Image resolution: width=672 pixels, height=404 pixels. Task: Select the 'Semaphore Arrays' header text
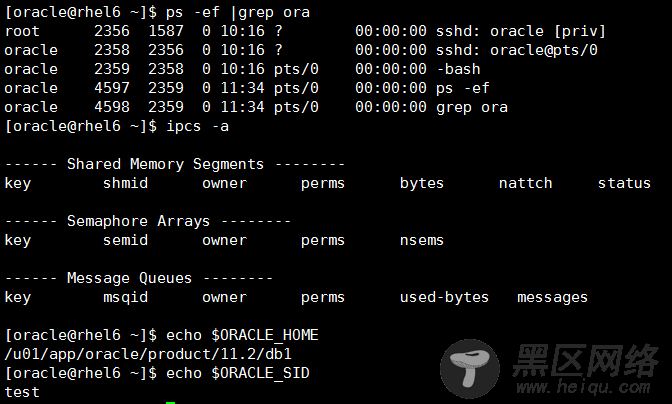[x=138, y=221]
